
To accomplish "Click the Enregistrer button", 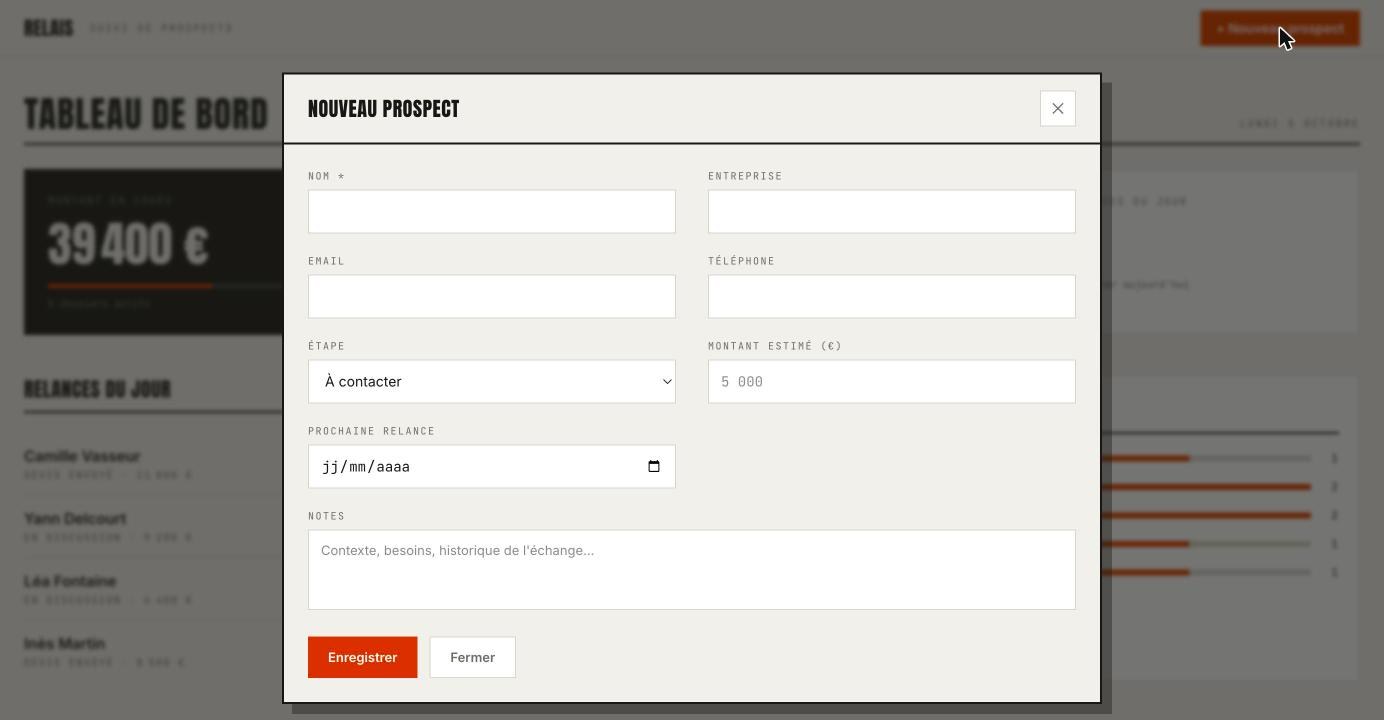I will pyautogui.click(x=363, y=658).
